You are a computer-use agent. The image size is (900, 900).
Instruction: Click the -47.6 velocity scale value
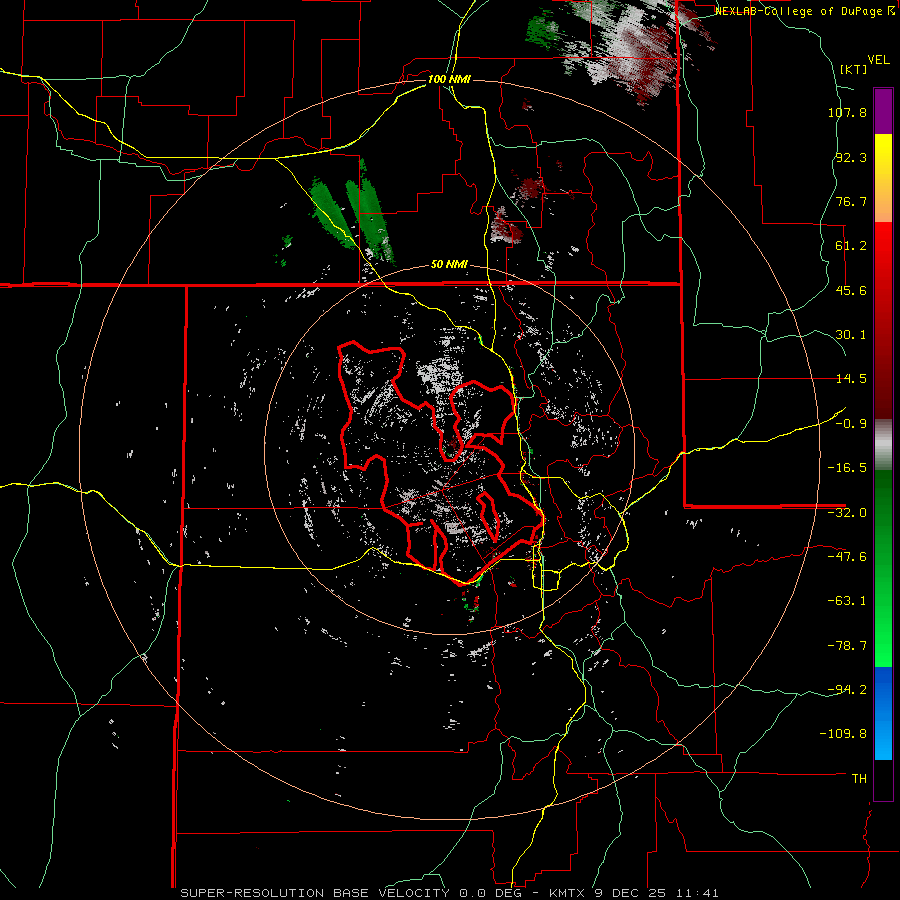847,557
